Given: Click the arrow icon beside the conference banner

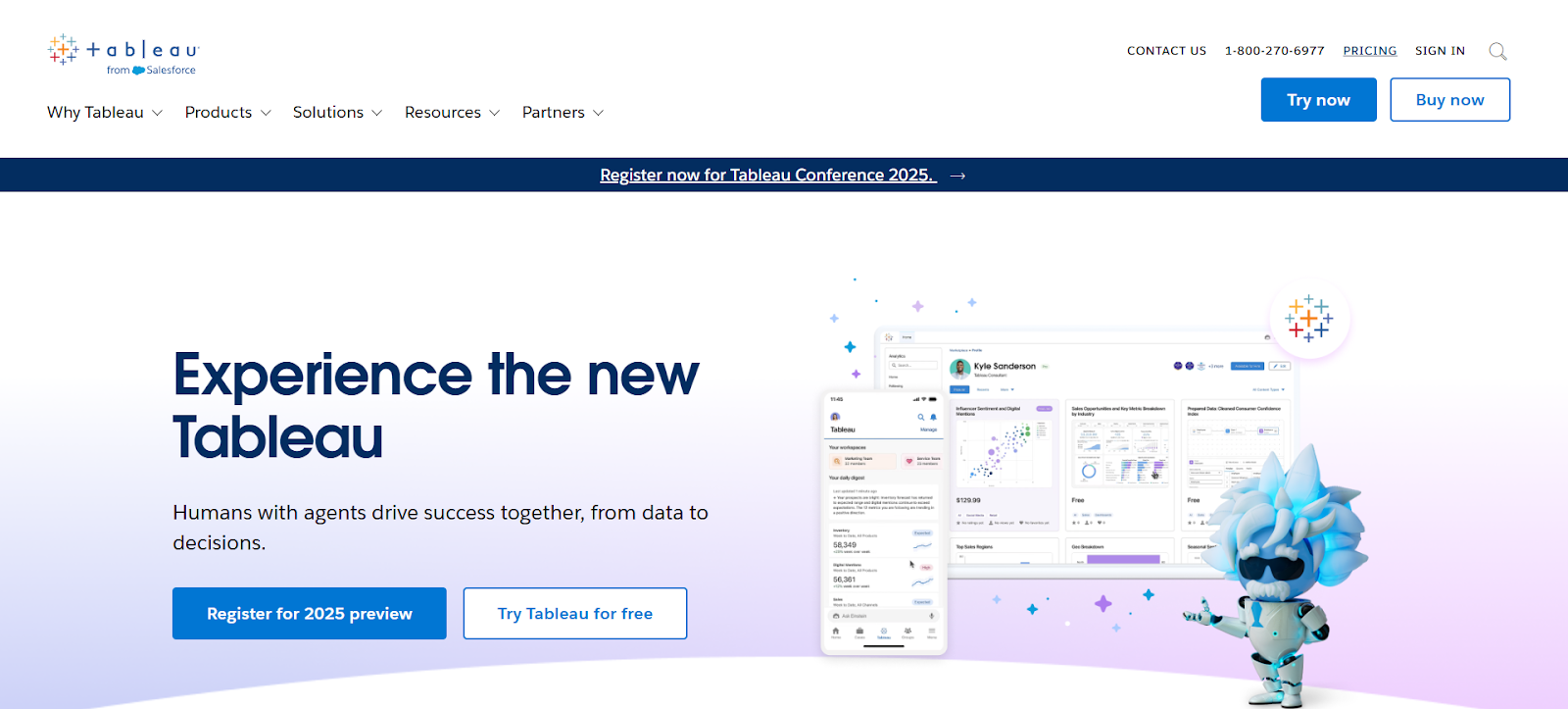Looking at the screenshot, I should coord(957,176).
